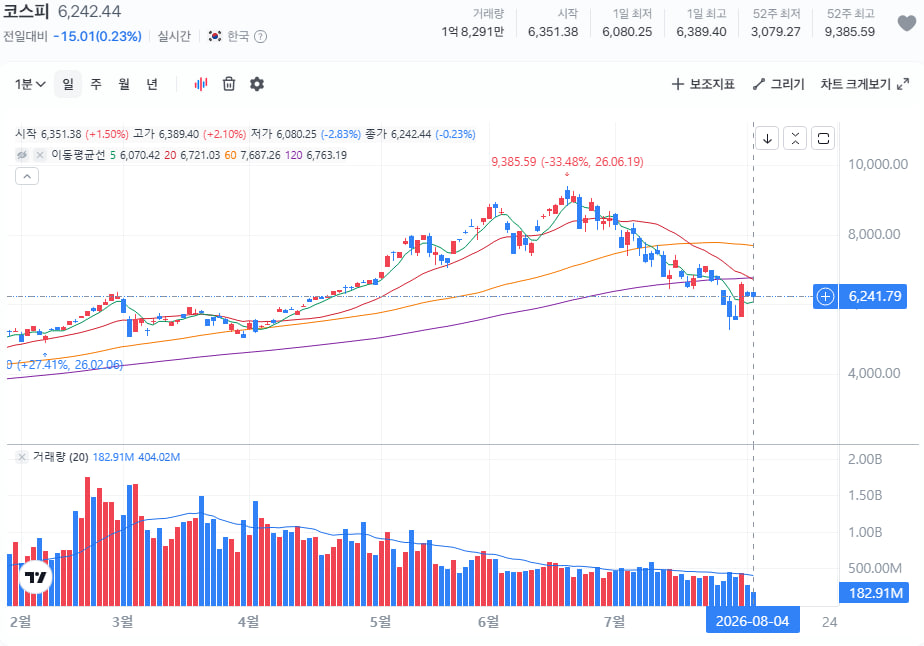Click the 4,000.00 price axis label
The width and height of the screenshot is (924, 646).
point(874,374)
